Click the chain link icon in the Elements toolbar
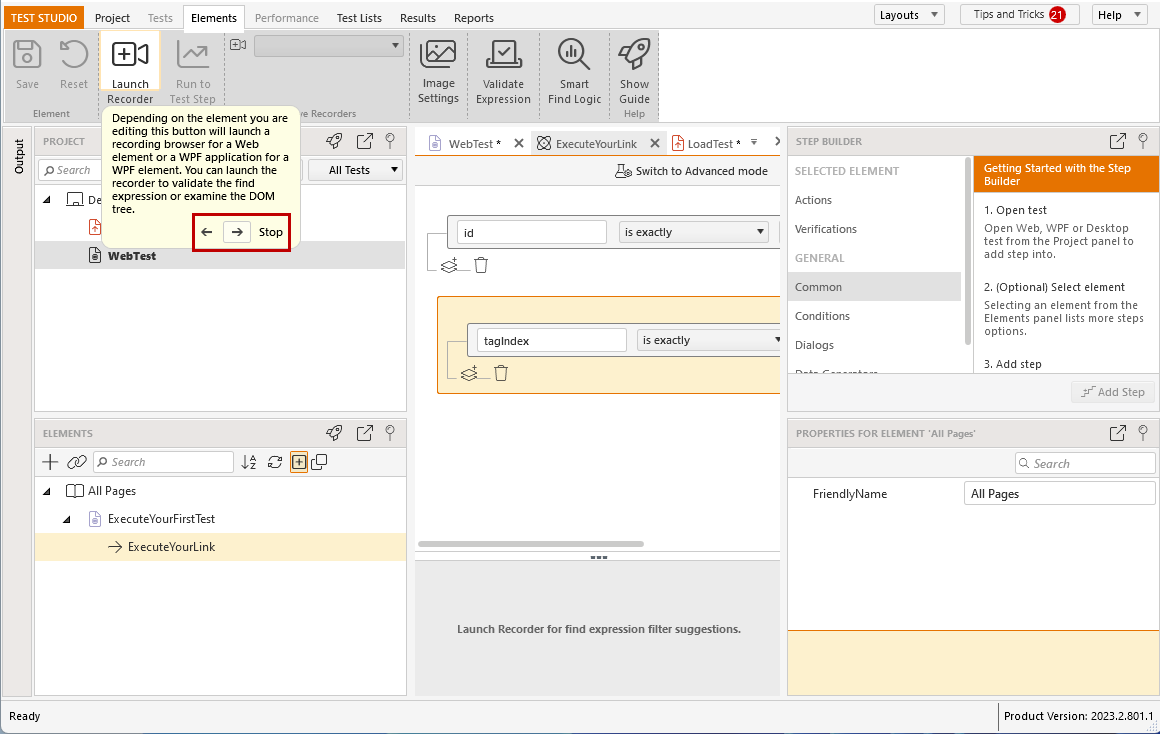The width and height of the screenshot is (1160, 734). [77, 462]
